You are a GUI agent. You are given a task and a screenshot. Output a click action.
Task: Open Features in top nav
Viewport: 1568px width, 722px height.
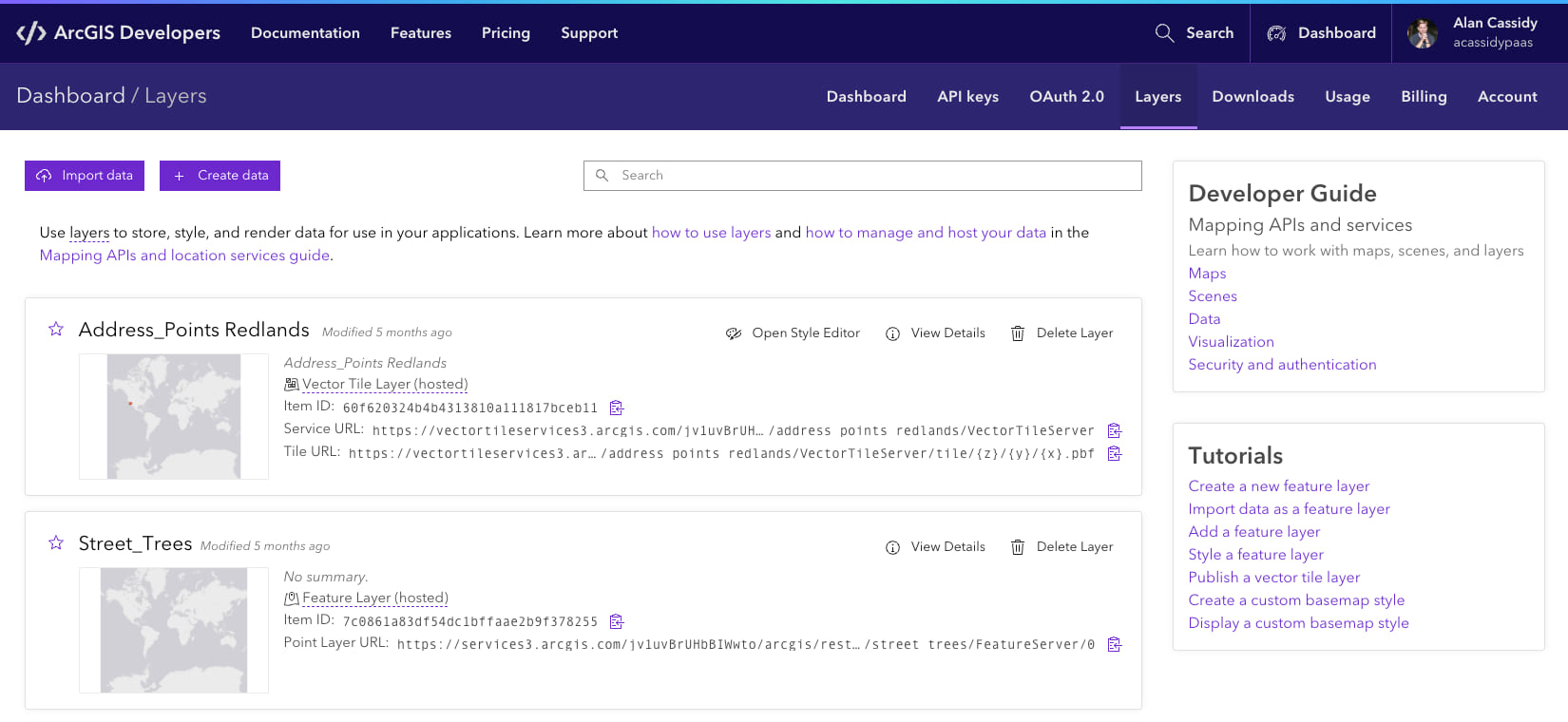coord(421,32)
